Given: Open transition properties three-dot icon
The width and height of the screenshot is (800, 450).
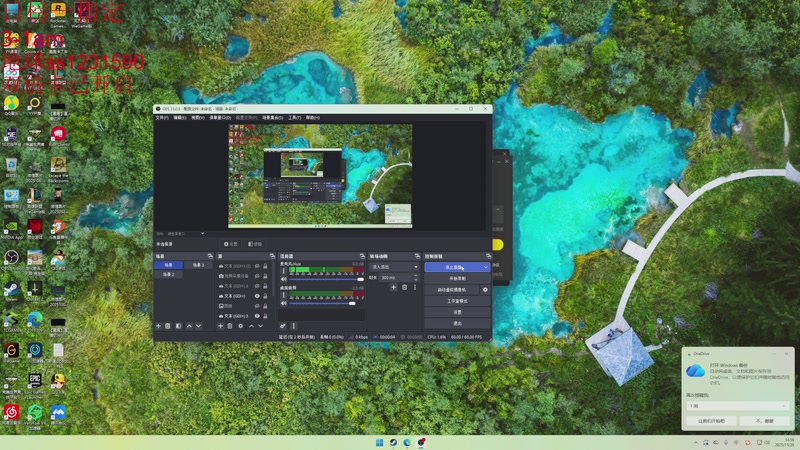Looking at the screenshot, I should pos(415,288).
